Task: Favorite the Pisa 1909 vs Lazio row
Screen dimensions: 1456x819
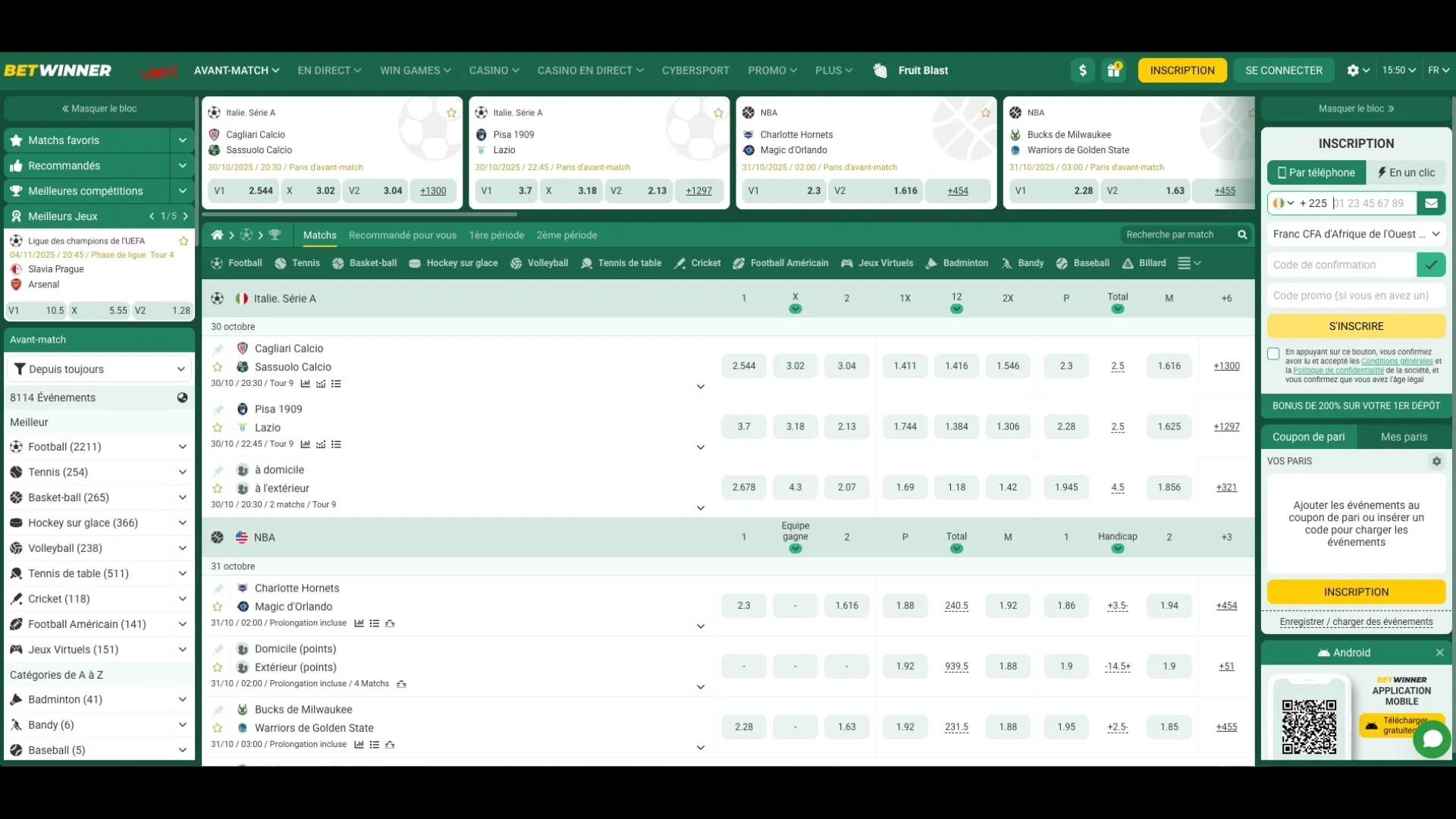Action: 218,428
